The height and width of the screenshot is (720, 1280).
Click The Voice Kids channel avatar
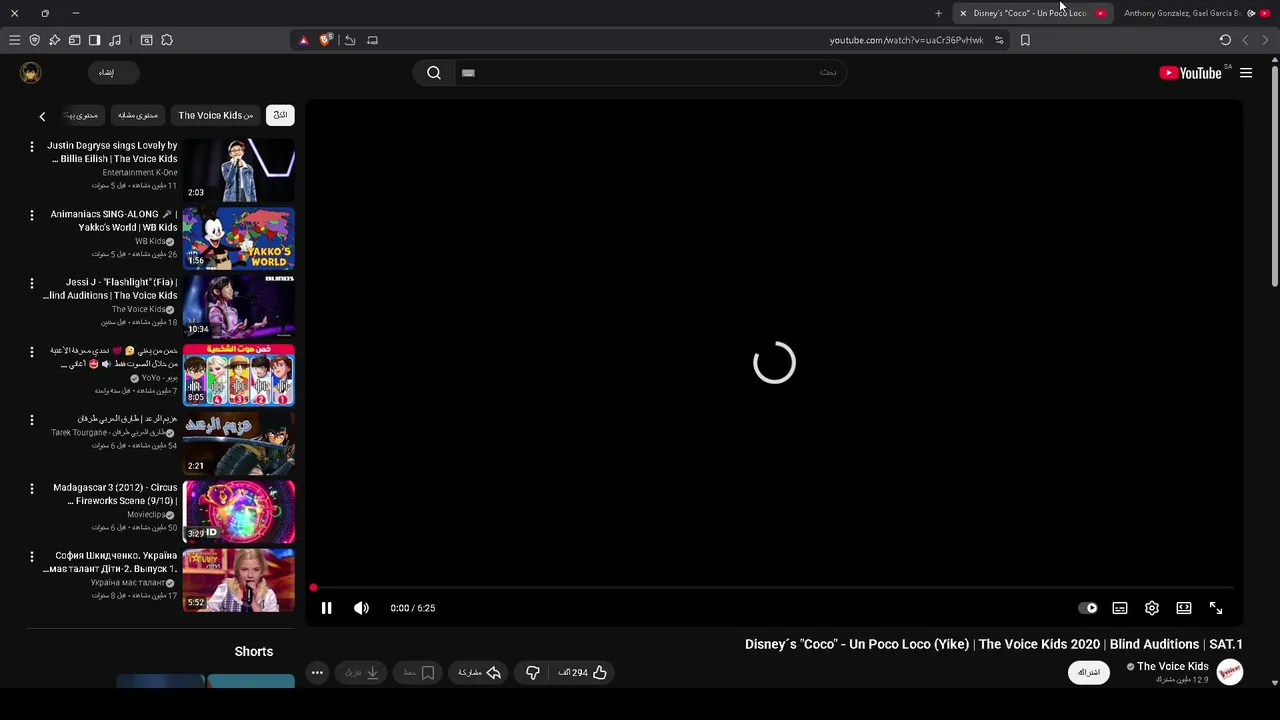(x=1230, y=672)
